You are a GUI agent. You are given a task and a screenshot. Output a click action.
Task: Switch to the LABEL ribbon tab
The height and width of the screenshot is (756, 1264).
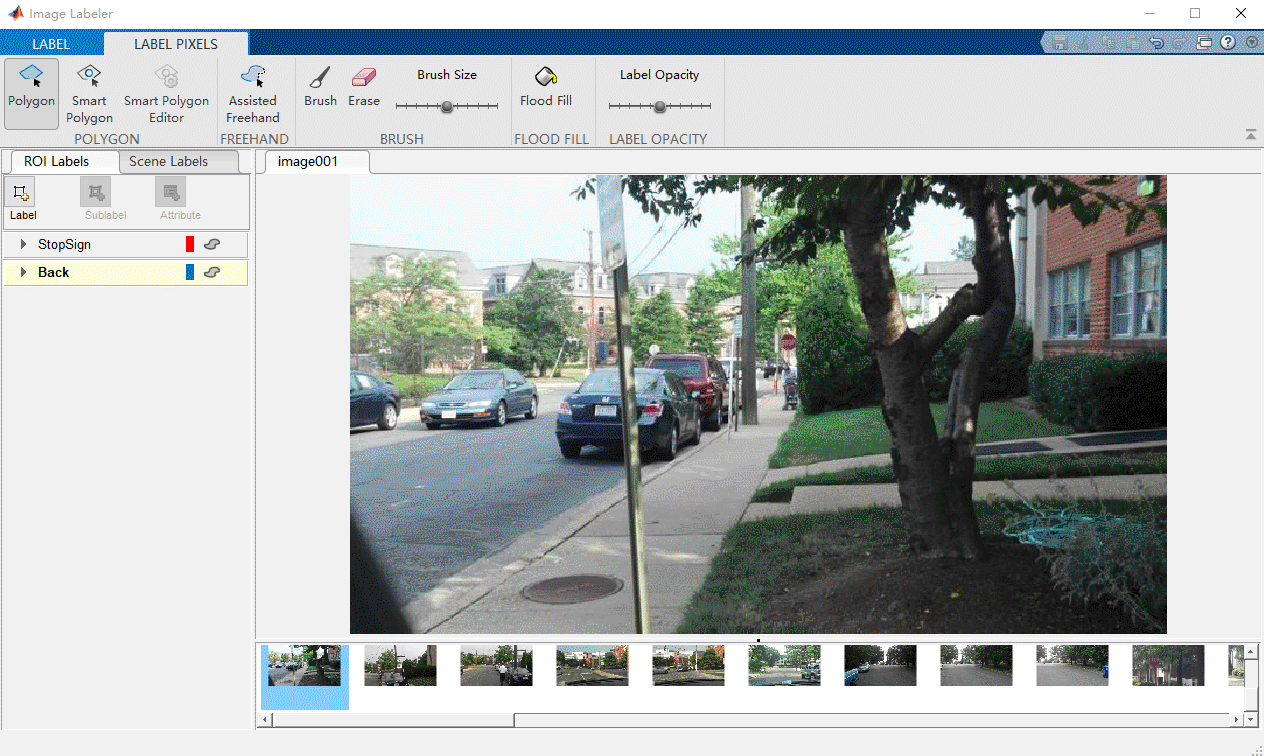pyautogui.click(x=51, y=44)
